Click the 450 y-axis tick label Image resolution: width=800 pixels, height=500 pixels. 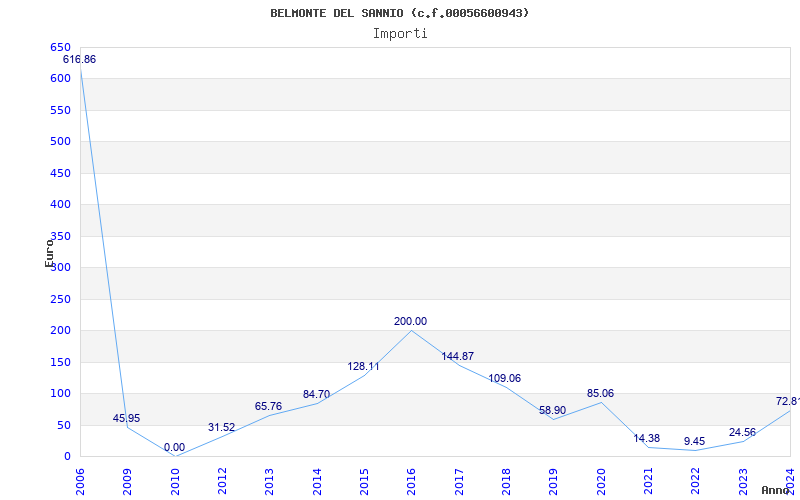tap(61, 173)
